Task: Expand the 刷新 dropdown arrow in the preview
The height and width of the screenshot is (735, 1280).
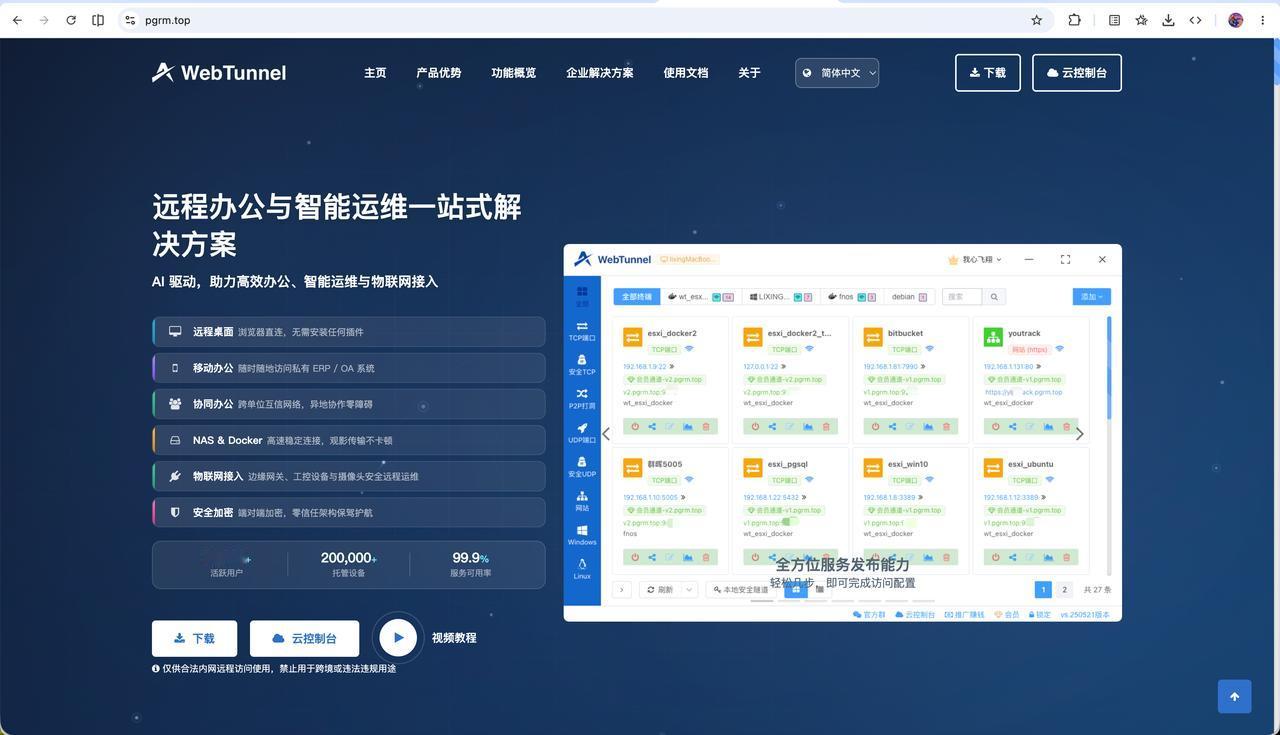Action: (x=689, y=590)
